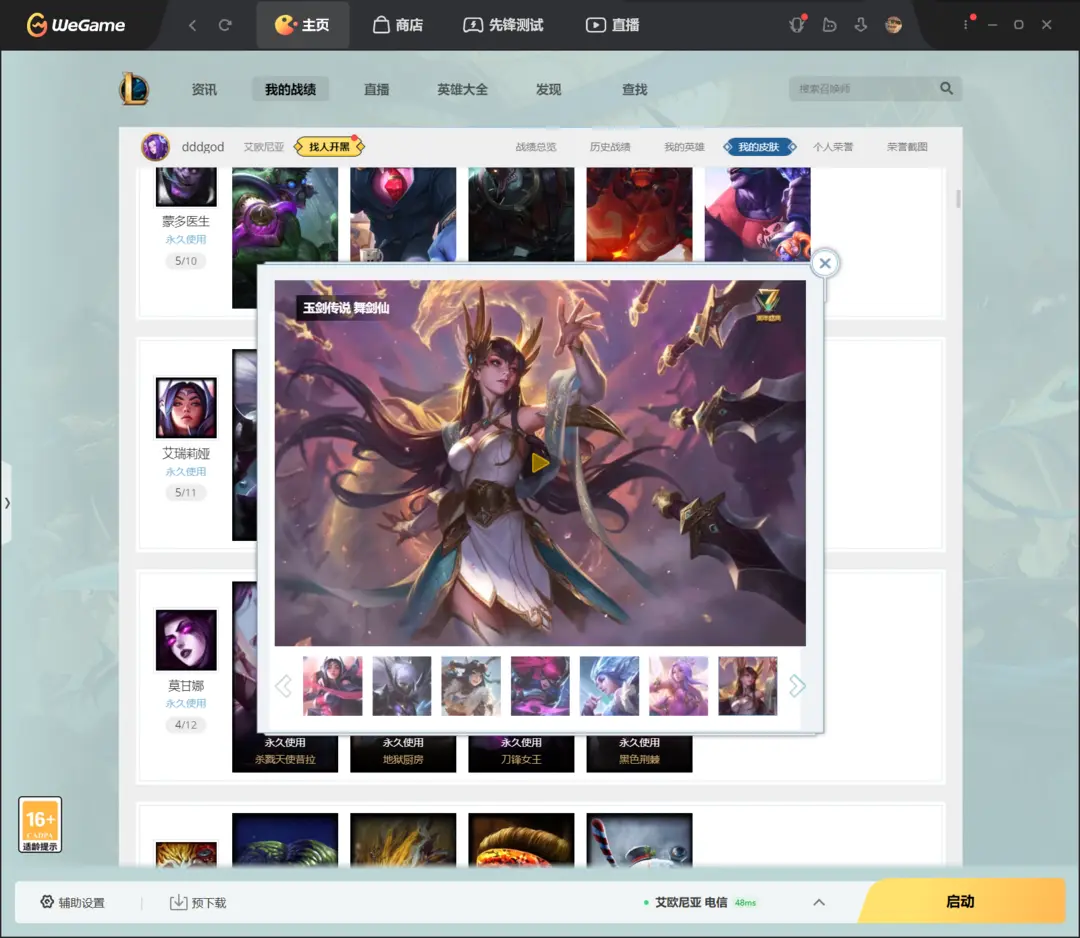Open the 英雄大全 section
The image size is (1080, 938).
click(x=462, y=90)
